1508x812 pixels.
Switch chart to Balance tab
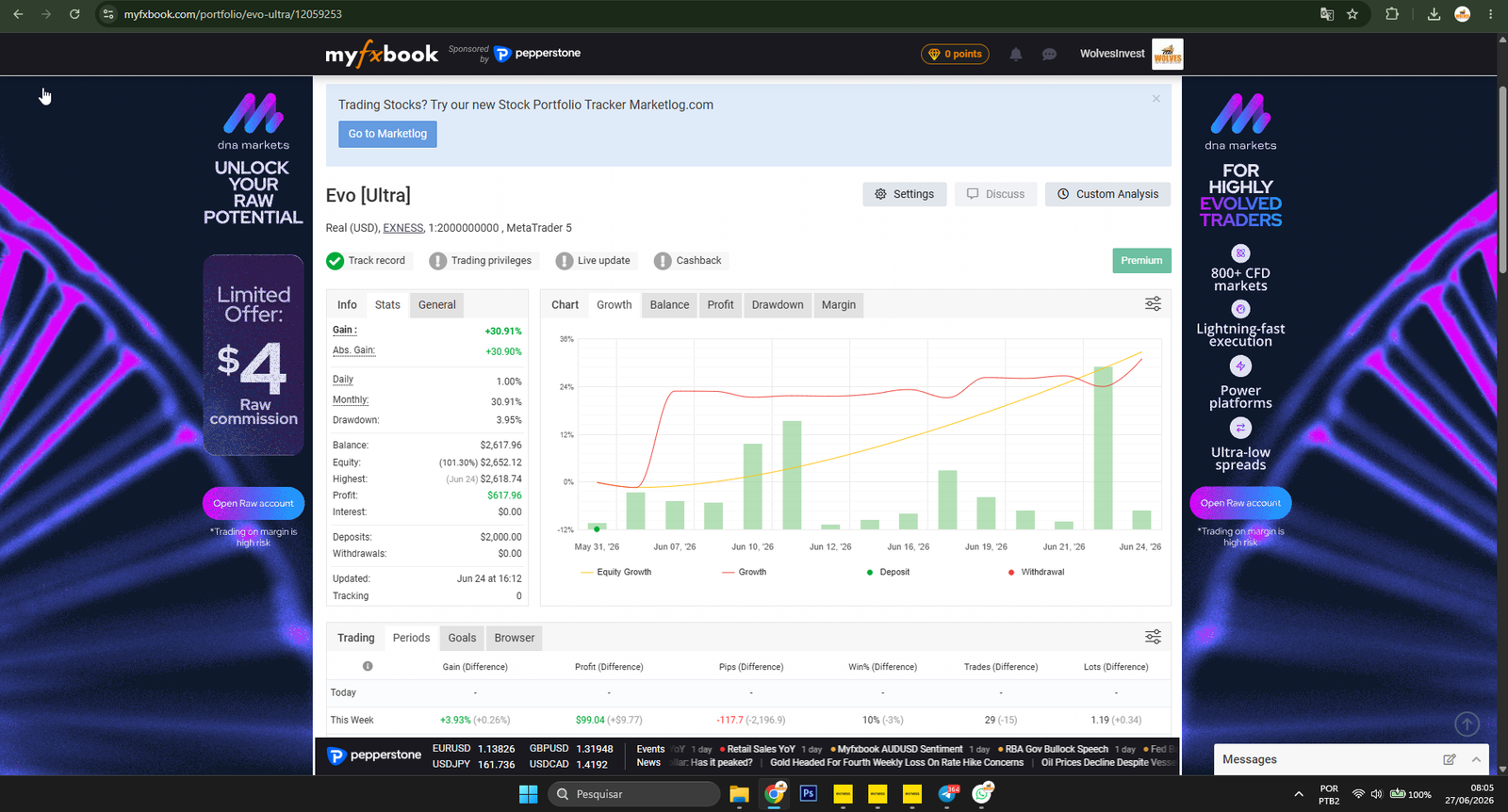click(x=669, y=305)
